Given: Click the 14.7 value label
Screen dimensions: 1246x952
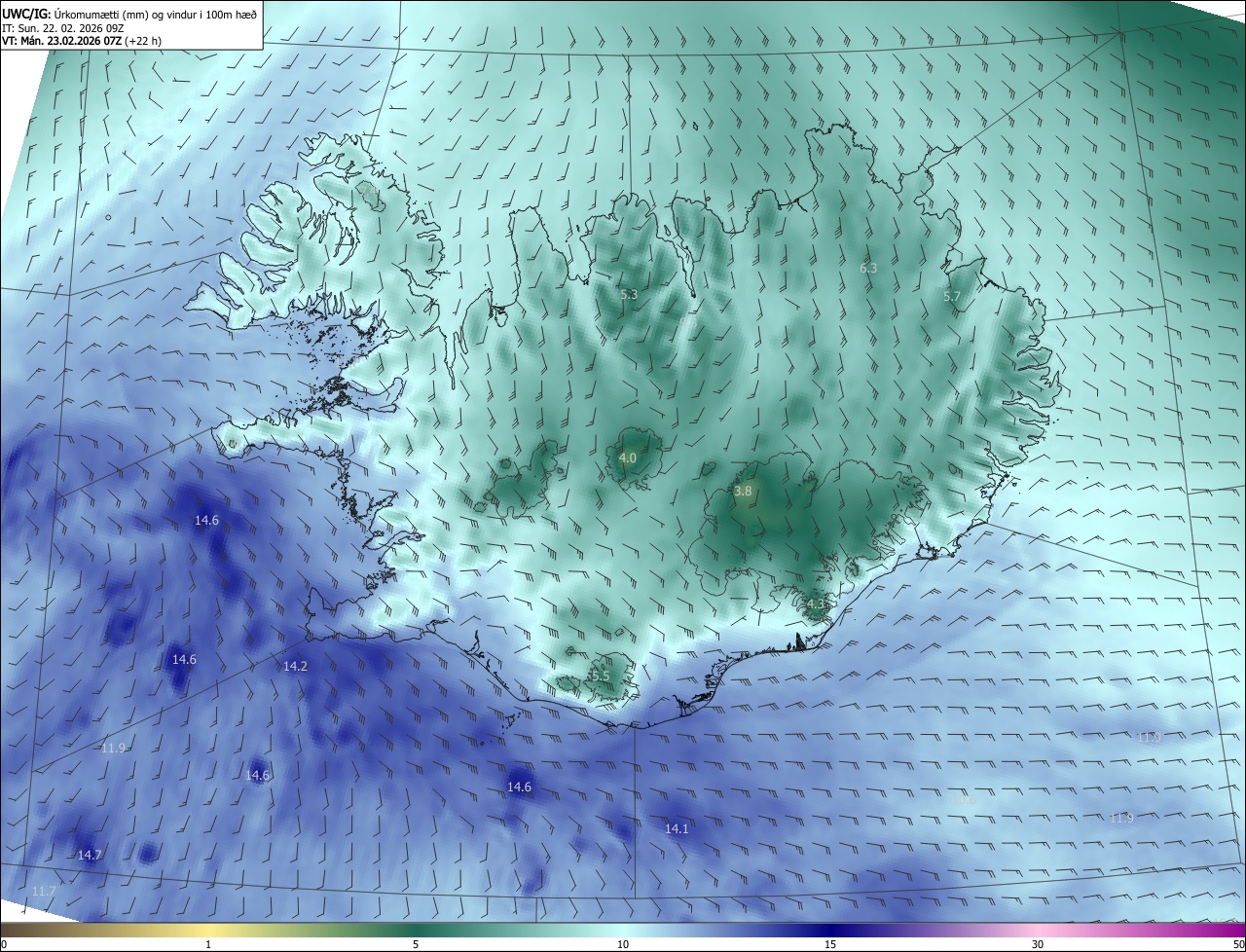Looking at the screenshot, I should tap(90, 855).
